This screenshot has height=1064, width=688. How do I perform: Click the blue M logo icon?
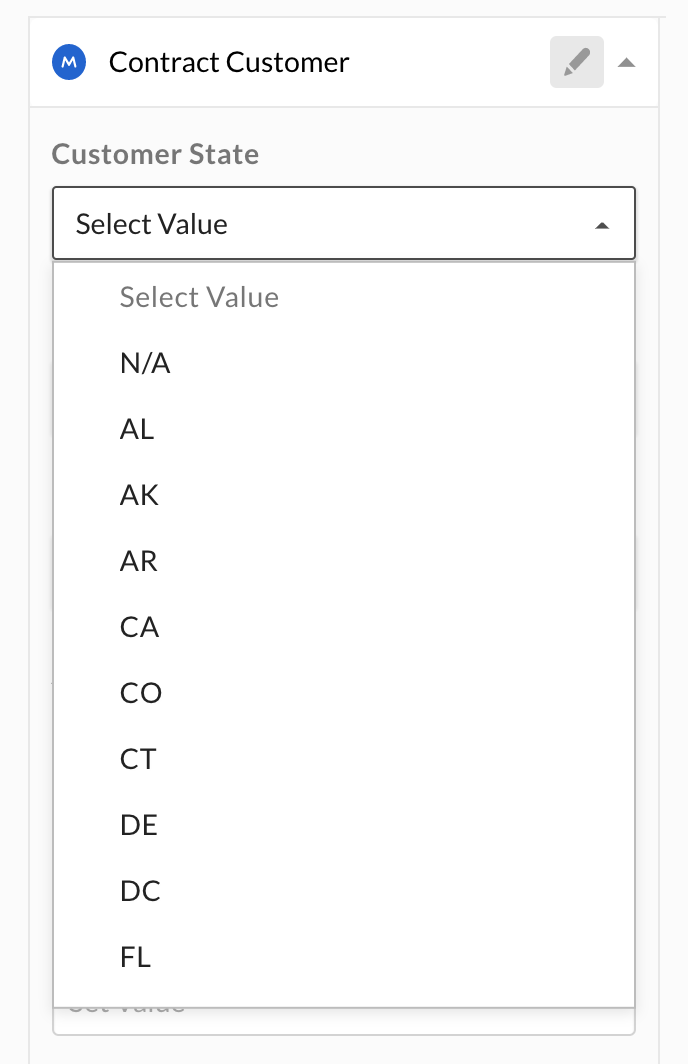[69, 62]
